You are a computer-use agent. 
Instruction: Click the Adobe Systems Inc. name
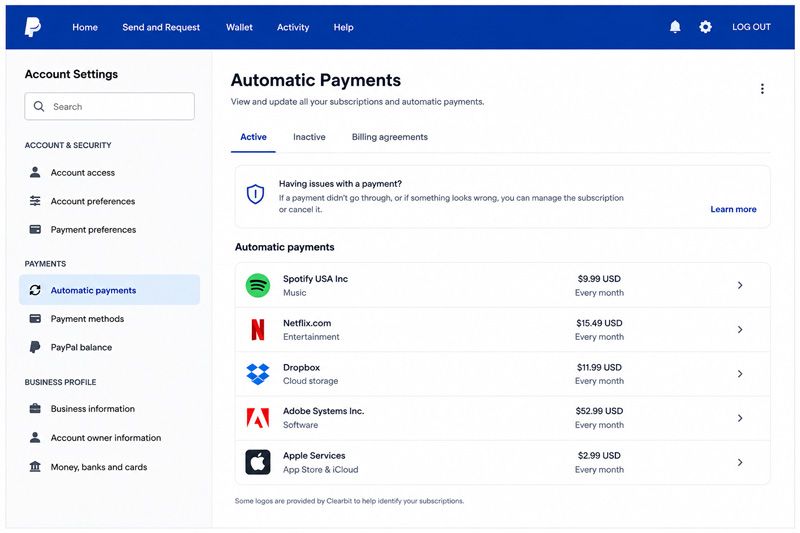click(323, 411)
